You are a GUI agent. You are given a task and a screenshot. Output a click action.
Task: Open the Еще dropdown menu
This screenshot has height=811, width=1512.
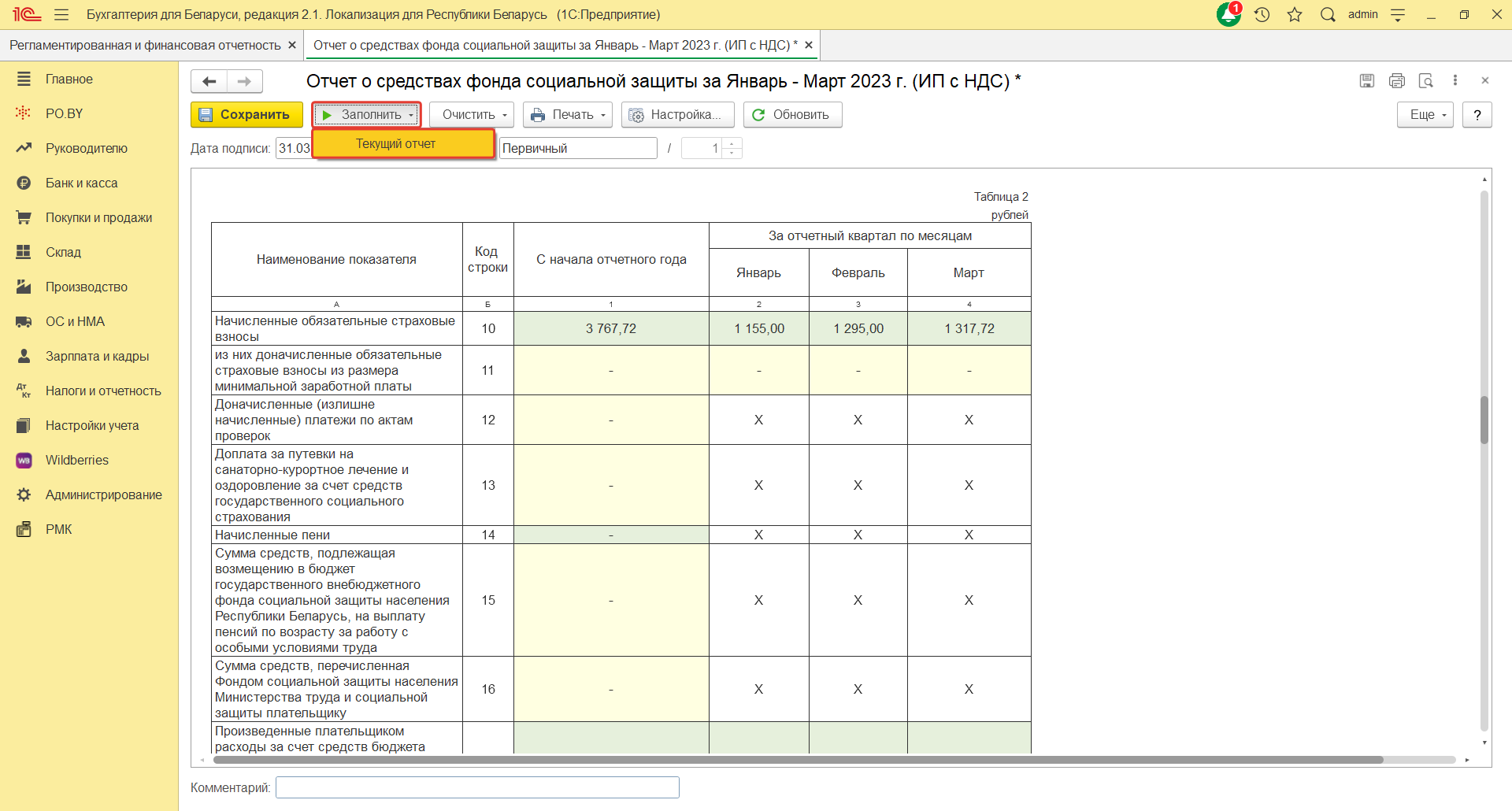tap(1425, 115)
